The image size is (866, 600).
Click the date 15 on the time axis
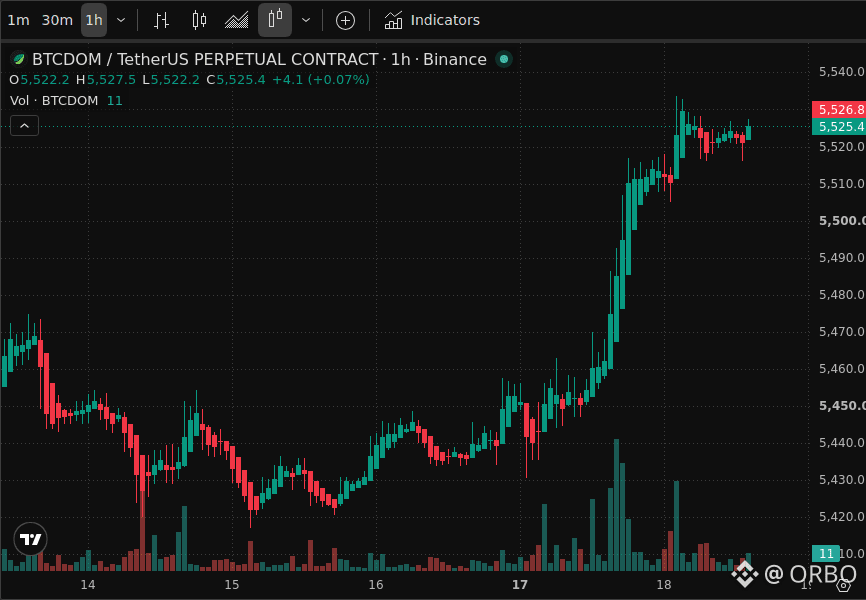coord(232,585)
